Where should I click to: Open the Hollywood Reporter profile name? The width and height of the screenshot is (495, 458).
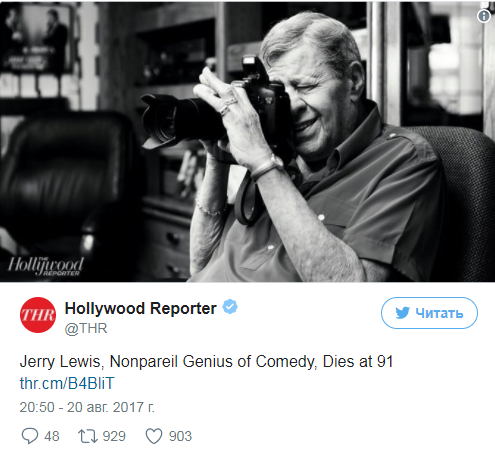click(141, 308)
